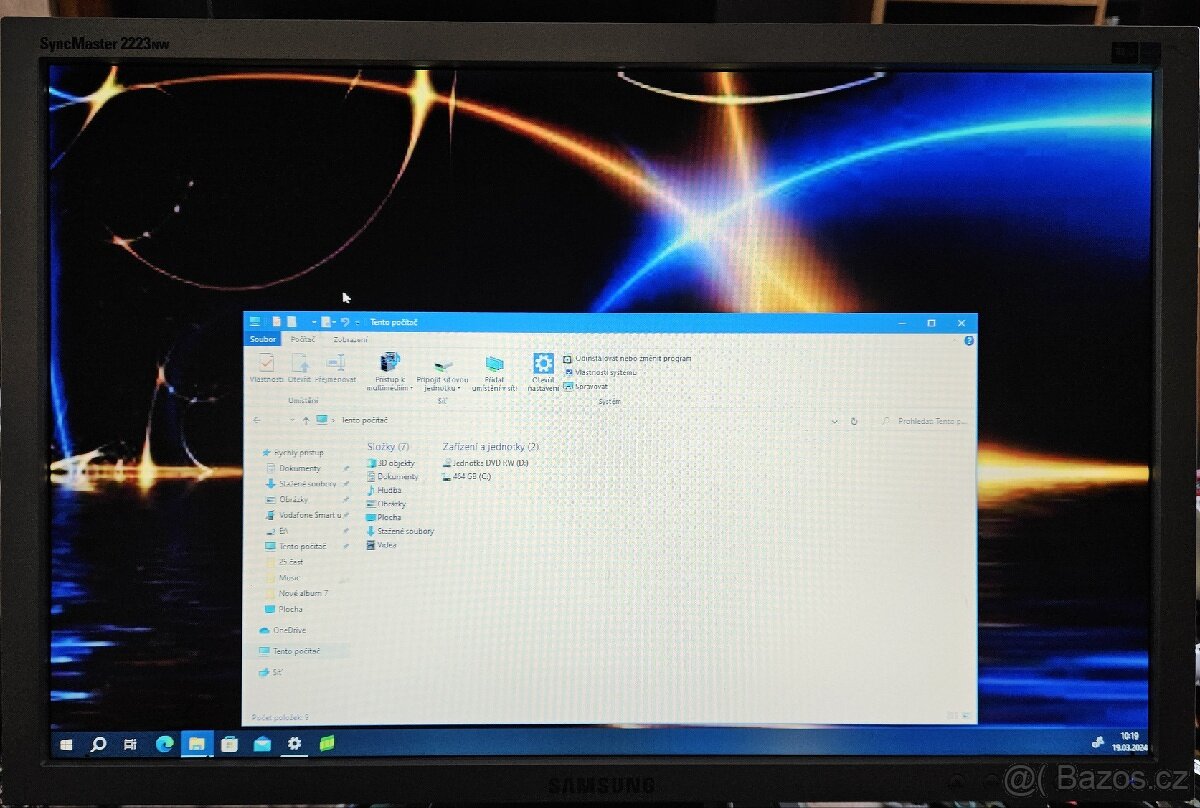Click the Help question mark icon

968,341
